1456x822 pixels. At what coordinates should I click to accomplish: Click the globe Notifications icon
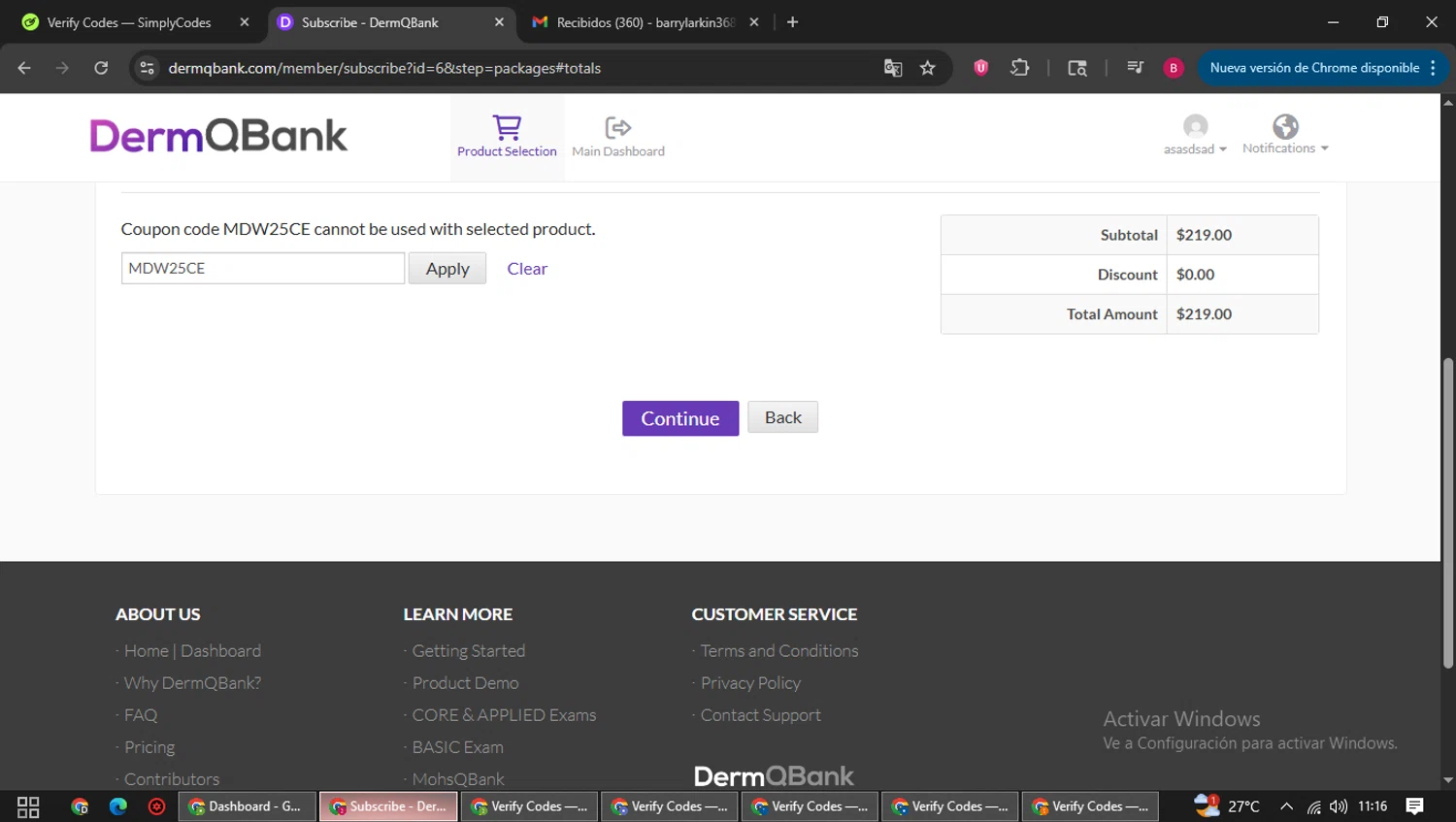tap(1285, 126)
